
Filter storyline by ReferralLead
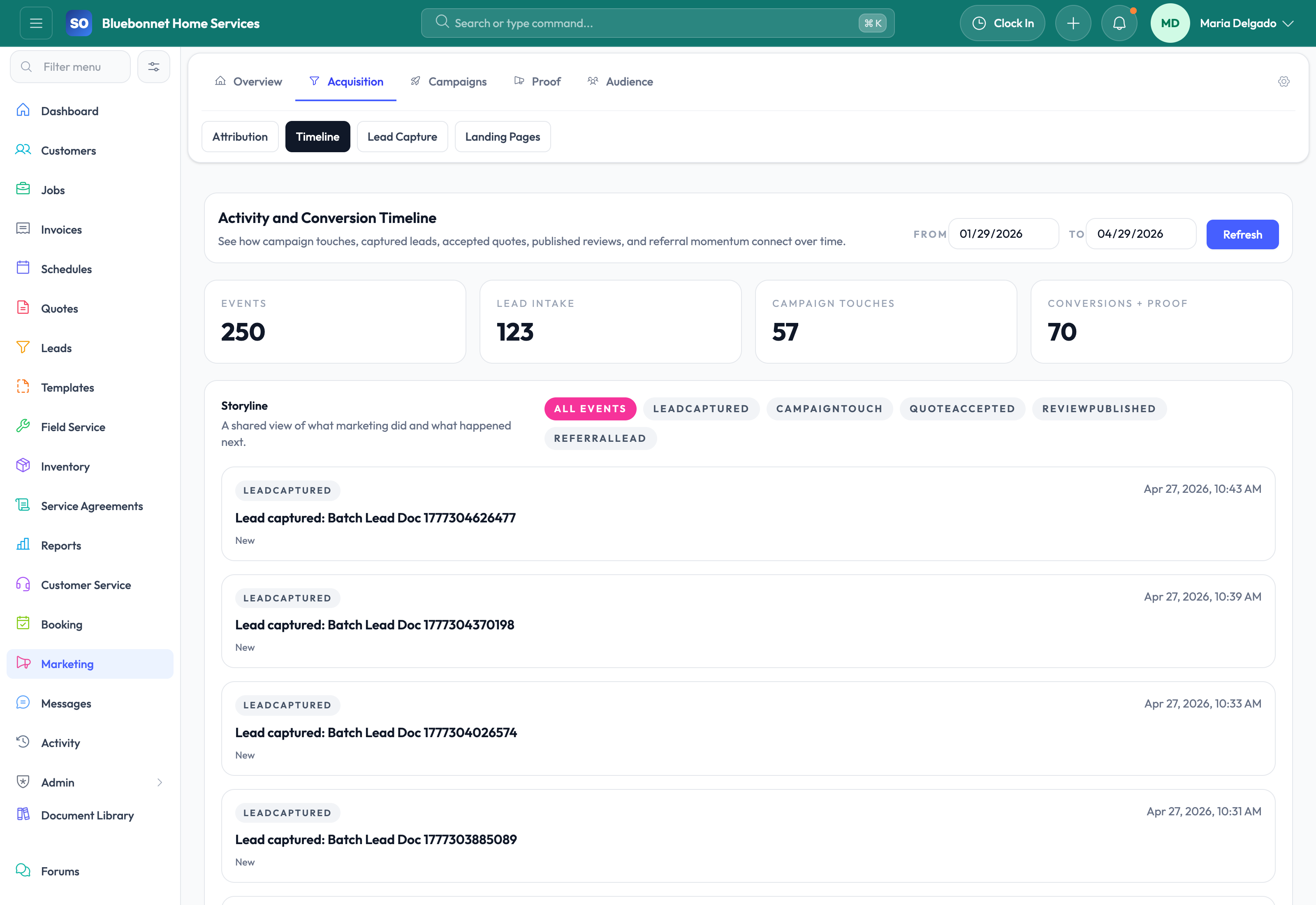(x=600, y=439)
